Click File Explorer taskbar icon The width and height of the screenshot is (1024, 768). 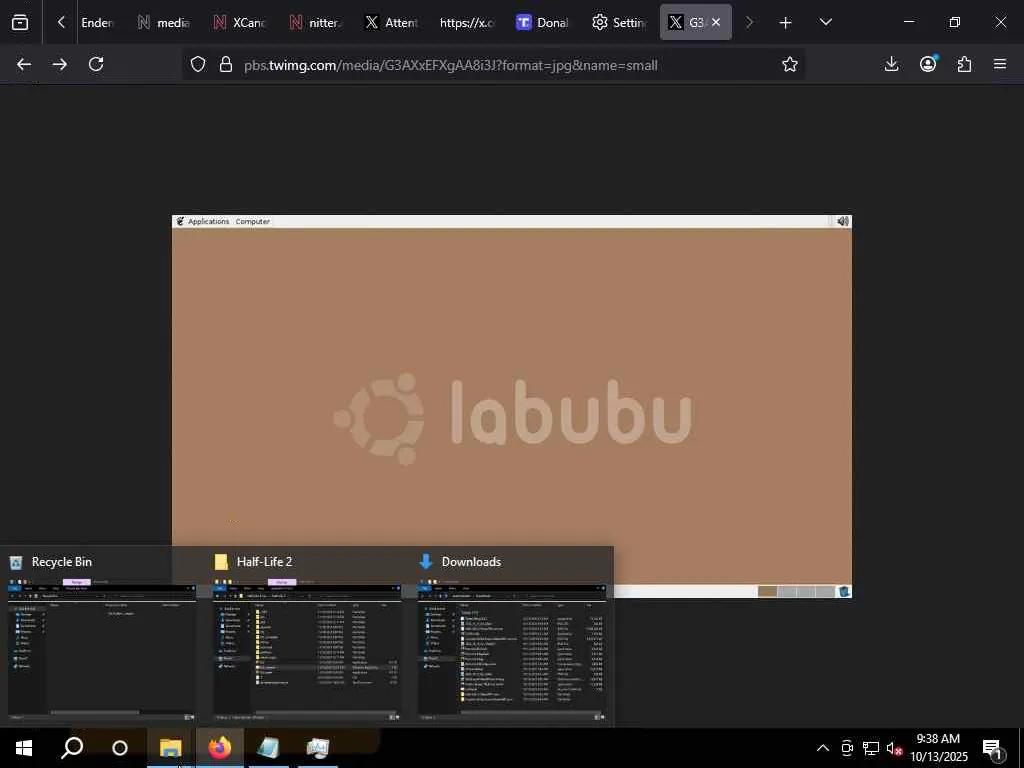pyautogui.click(x=170, y=748)
